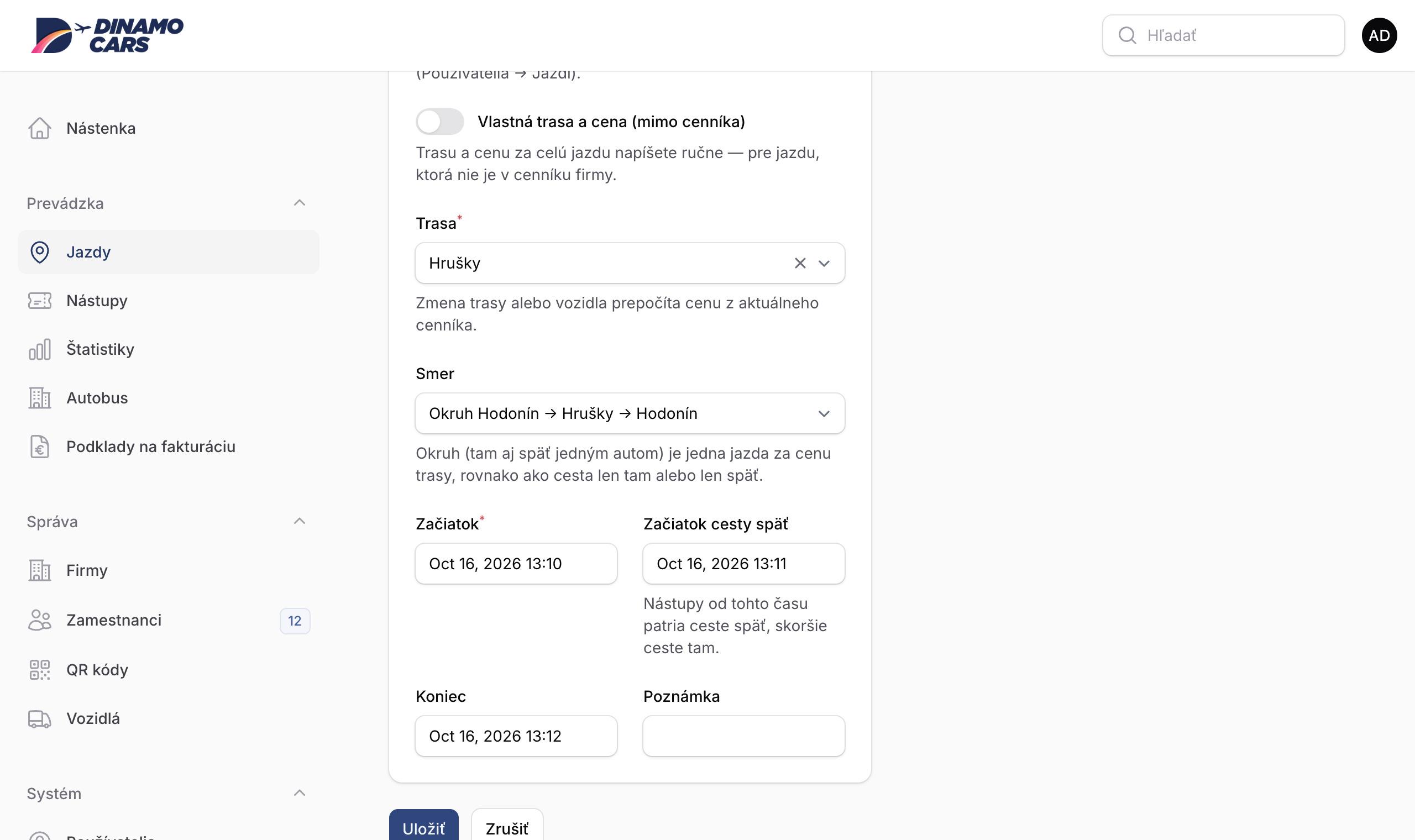Screen dimensions: 1415x840
Task: Click the Firmy building icon
Action: (40, 570)
